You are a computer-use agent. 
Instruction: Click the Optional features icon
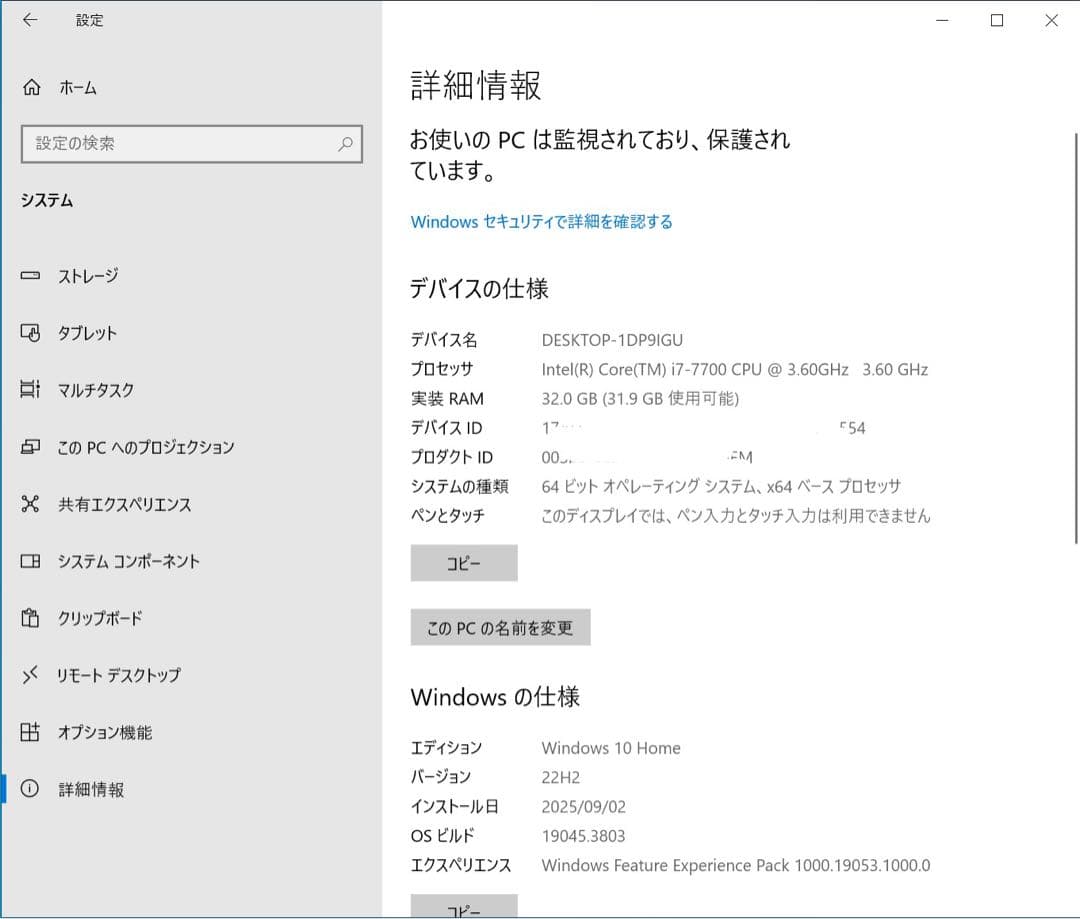click(x=31, y=732)
